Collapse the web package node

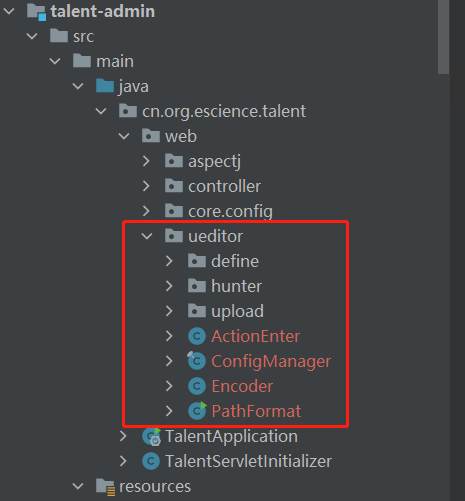(124, 136)
